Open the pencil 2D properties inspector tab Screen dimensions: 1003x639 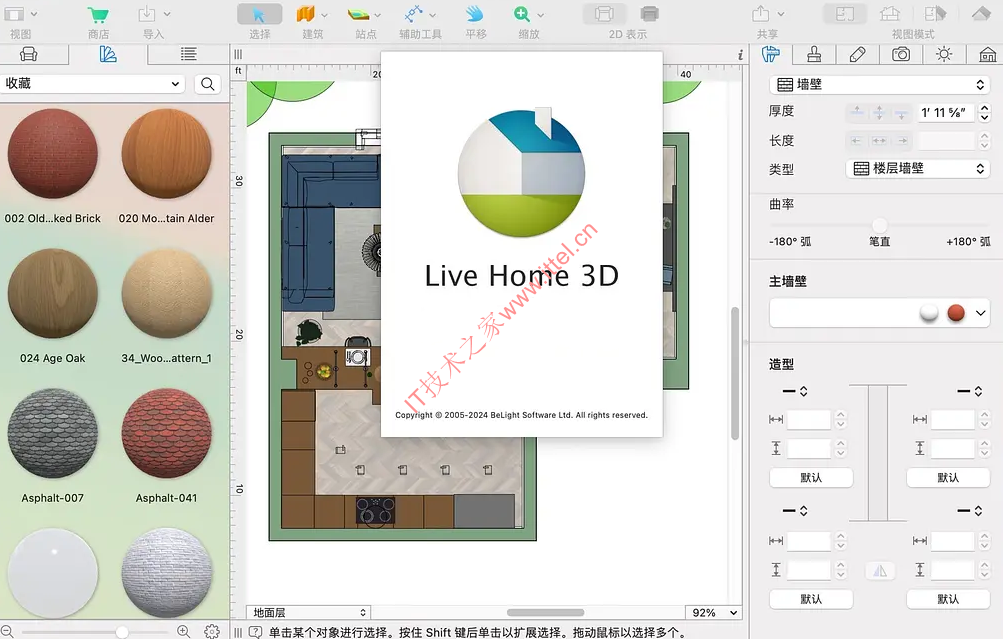[857, 54]
